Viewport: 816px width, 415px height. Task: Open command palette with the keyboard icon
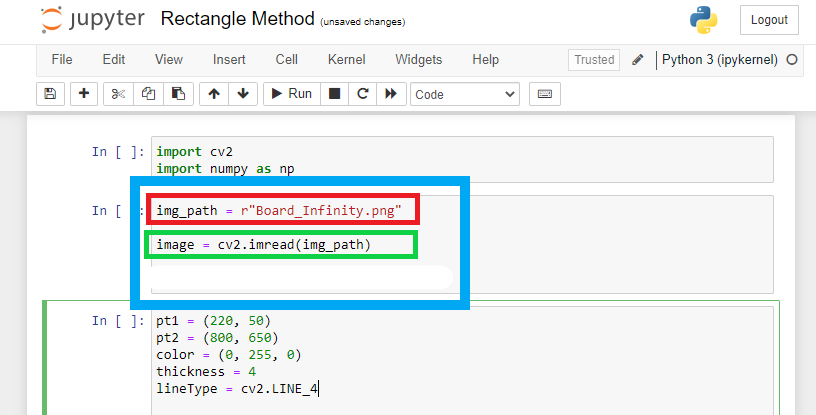[545, 94]
